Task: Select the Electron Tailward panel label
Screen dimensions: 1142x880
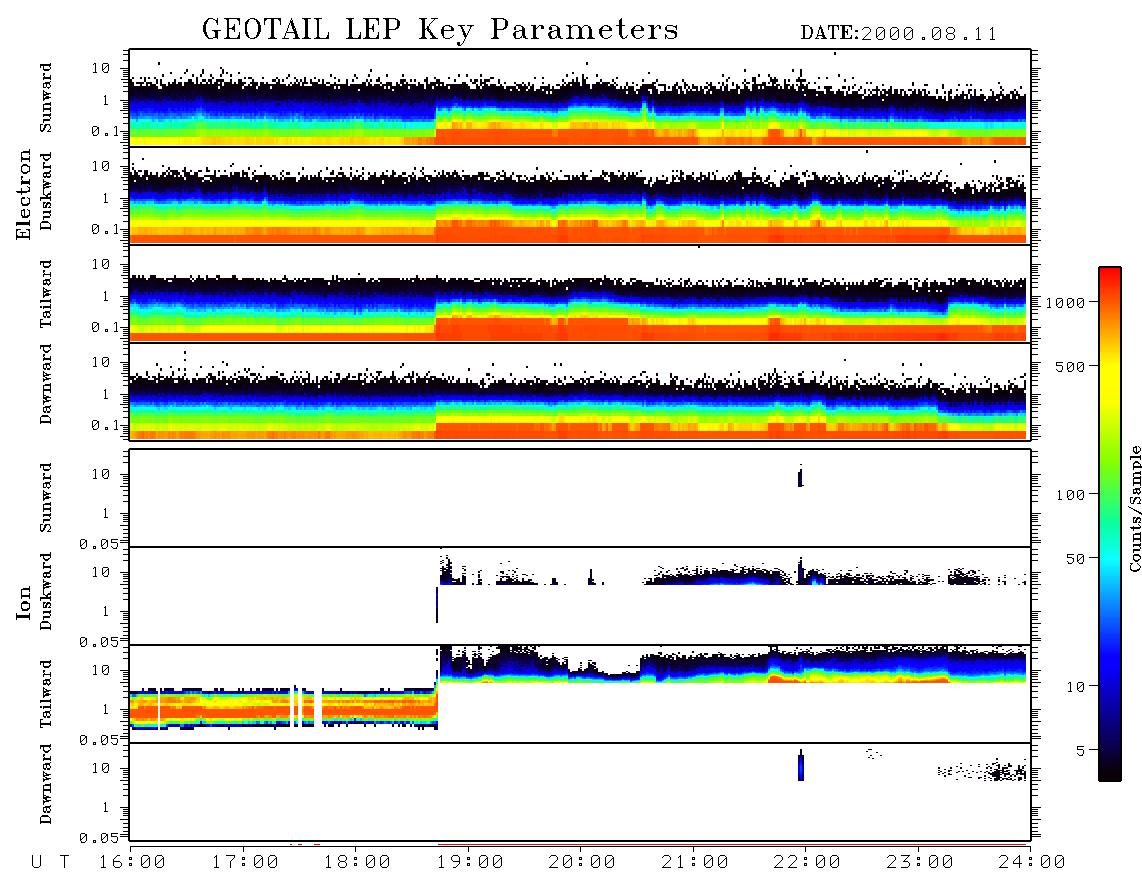Action: point(46,293)
